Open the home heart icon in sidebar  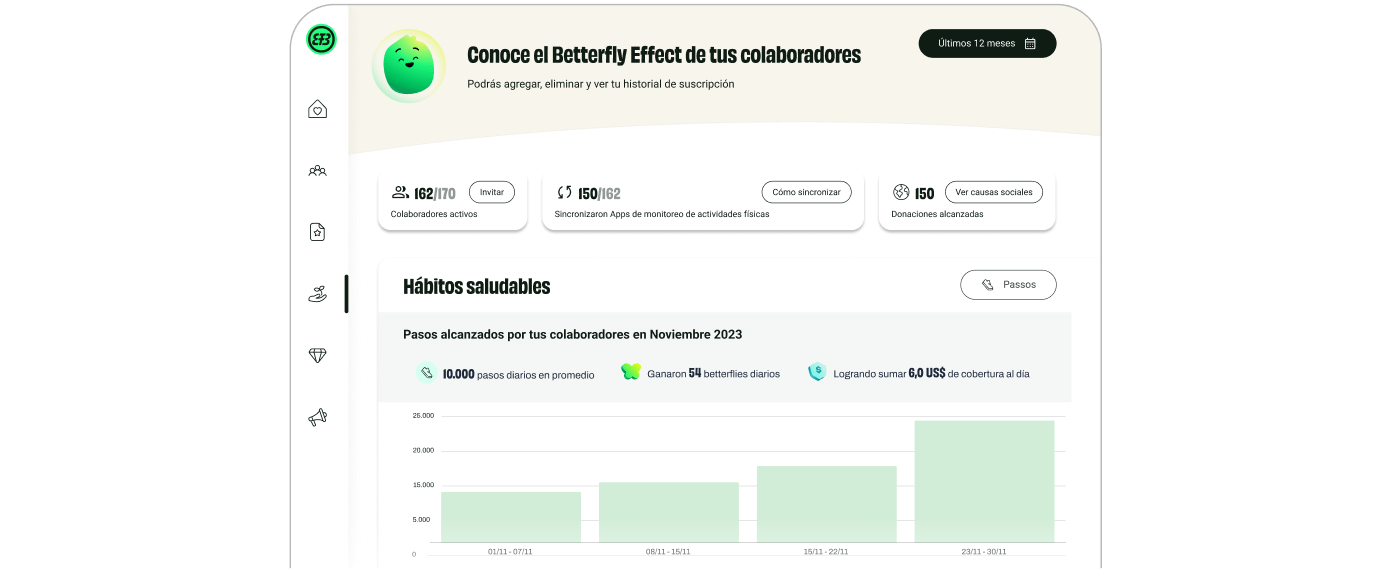click(318, 109)
